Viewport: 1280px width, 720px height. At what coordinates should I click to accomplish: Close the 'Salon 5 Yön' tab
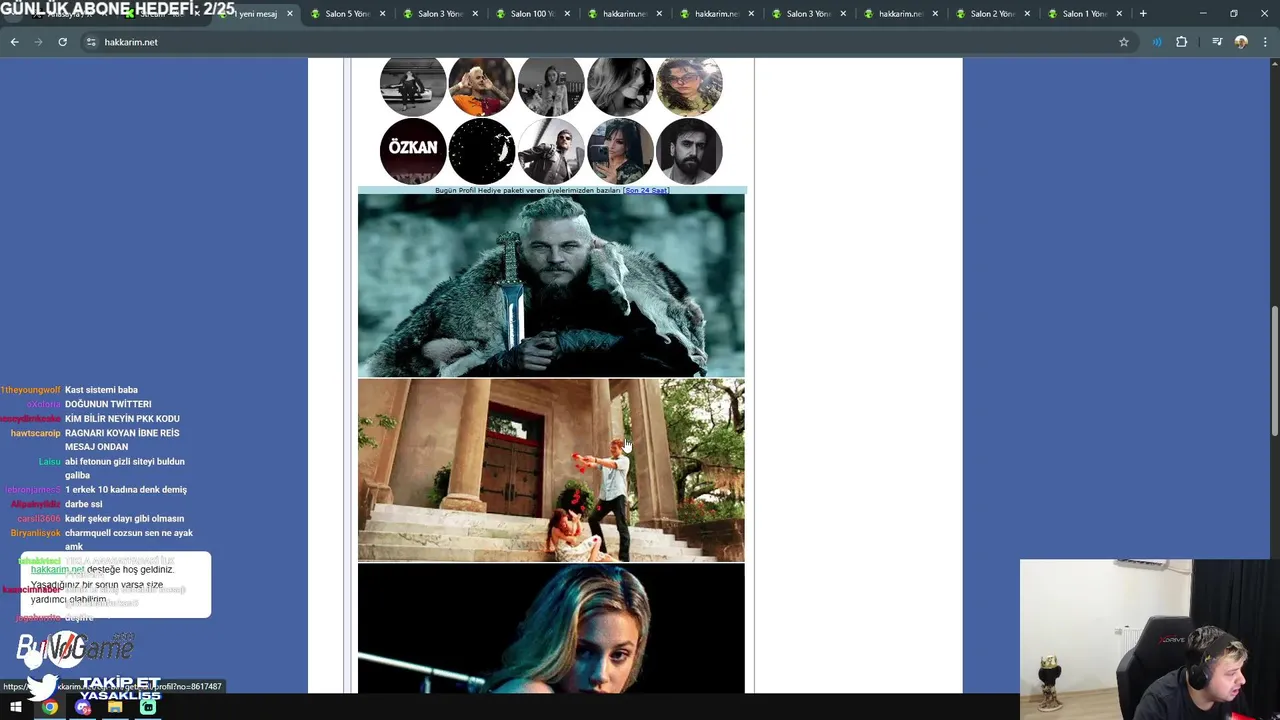[382, 14]
